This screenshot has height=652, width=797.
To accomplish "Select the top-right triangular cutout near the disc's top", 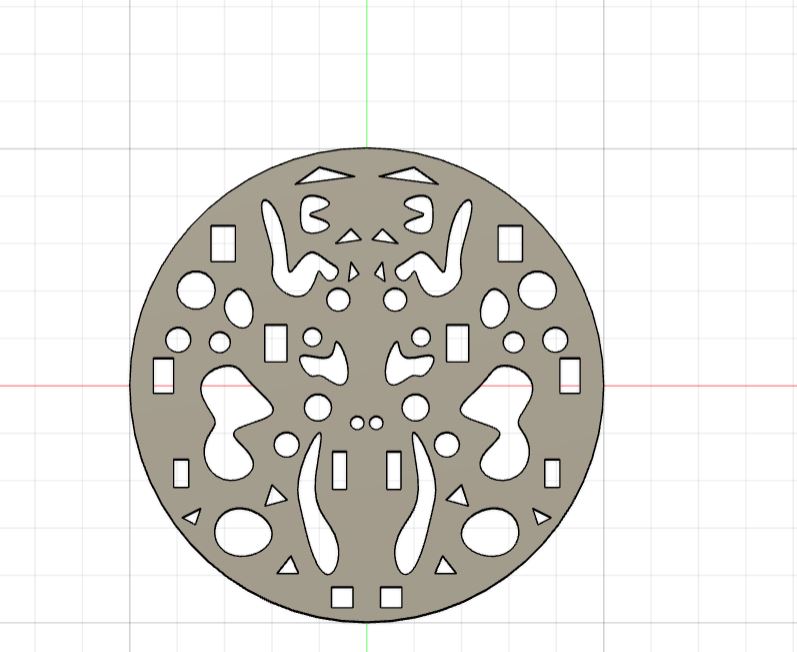I will pyautogui.click(x=409, y=175).
